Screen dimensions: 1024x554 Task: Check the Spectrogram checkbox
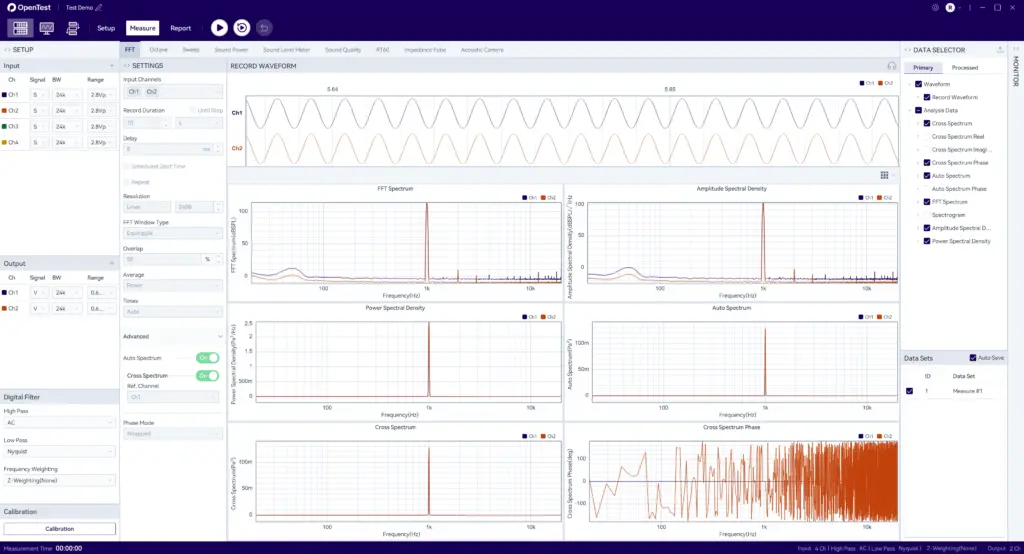click(927, 214)
